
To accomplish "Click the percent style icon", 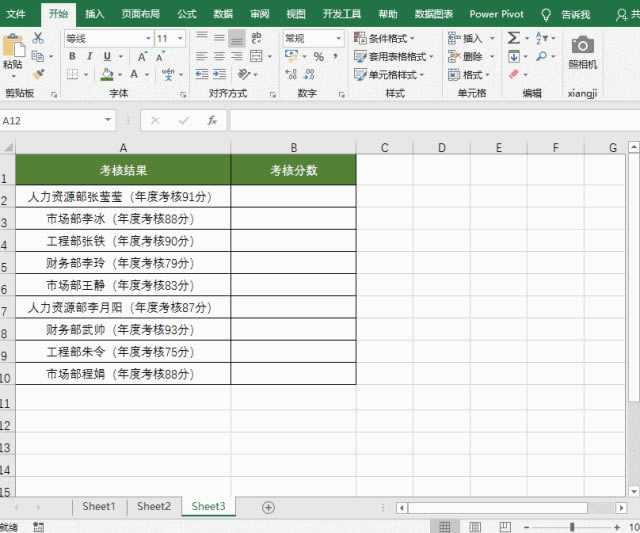I will [318, 57].
